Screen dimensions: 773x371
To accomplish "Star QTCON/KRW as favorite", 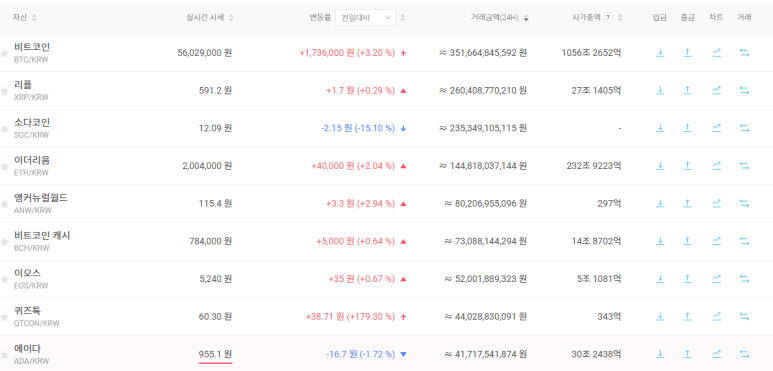I will (x=4, y=317).
